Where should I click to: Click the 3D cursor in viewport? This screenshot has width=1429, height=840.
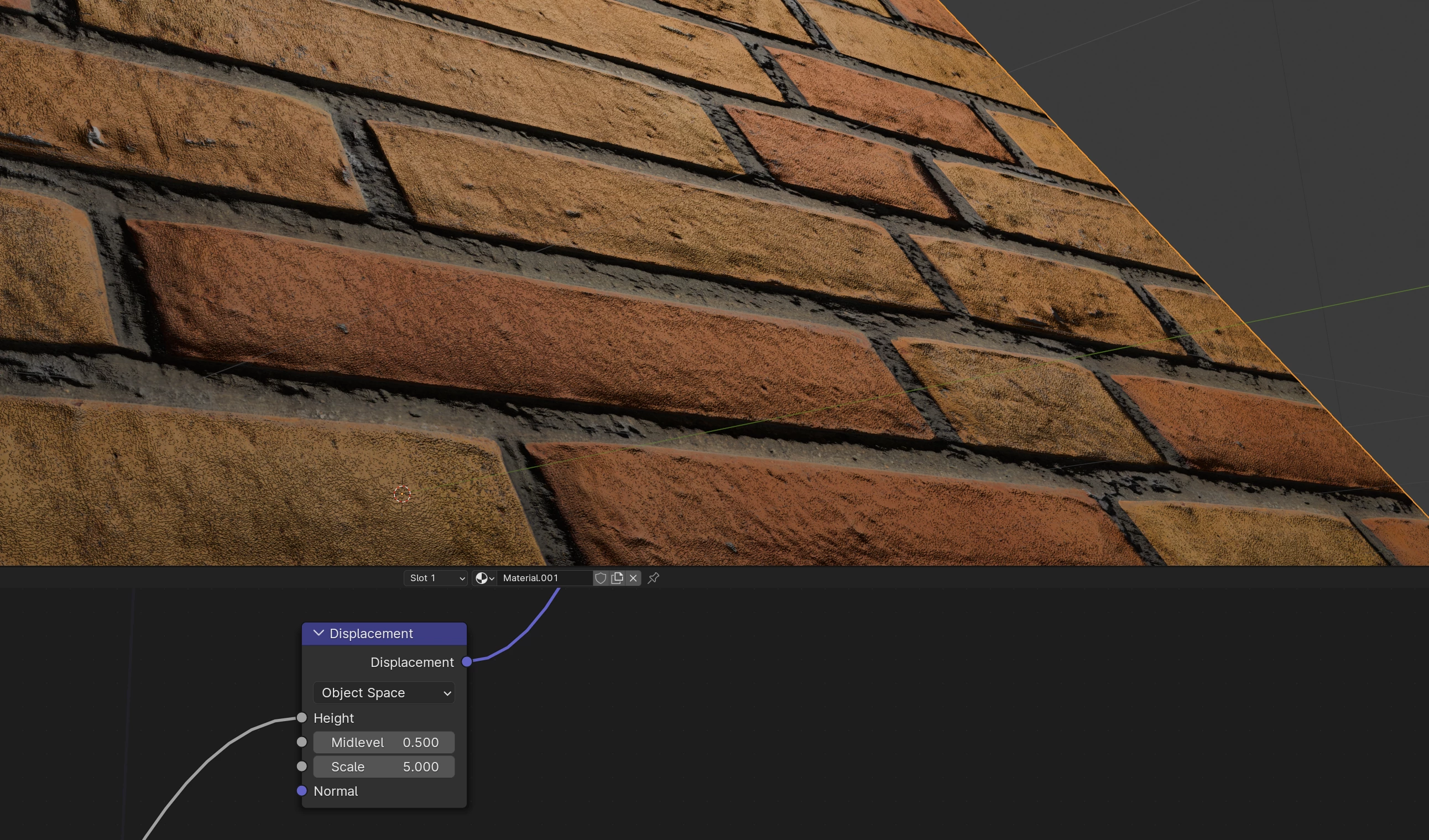(402, 494)
